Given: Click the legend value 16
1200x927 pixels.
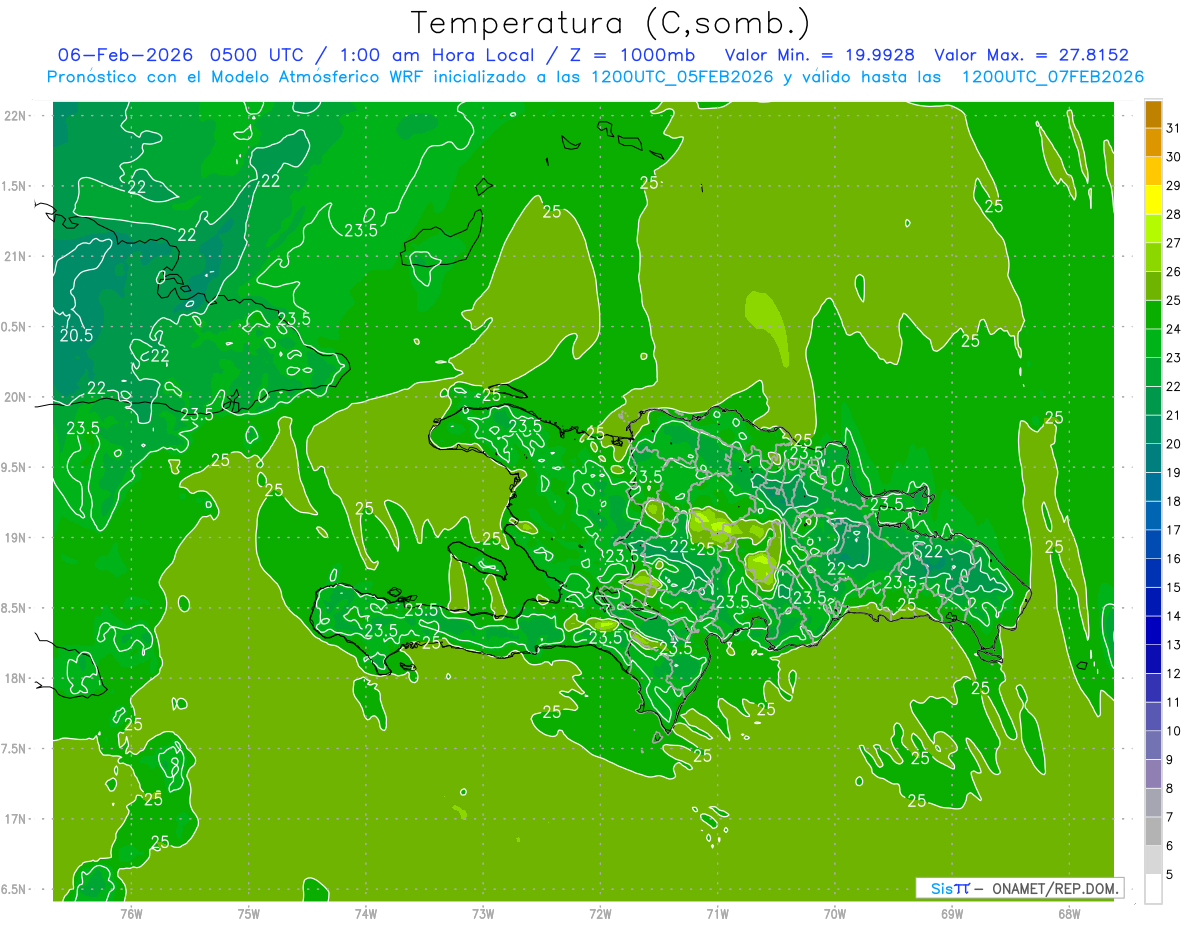Looking at the screenshot, I should point(1174,559).
